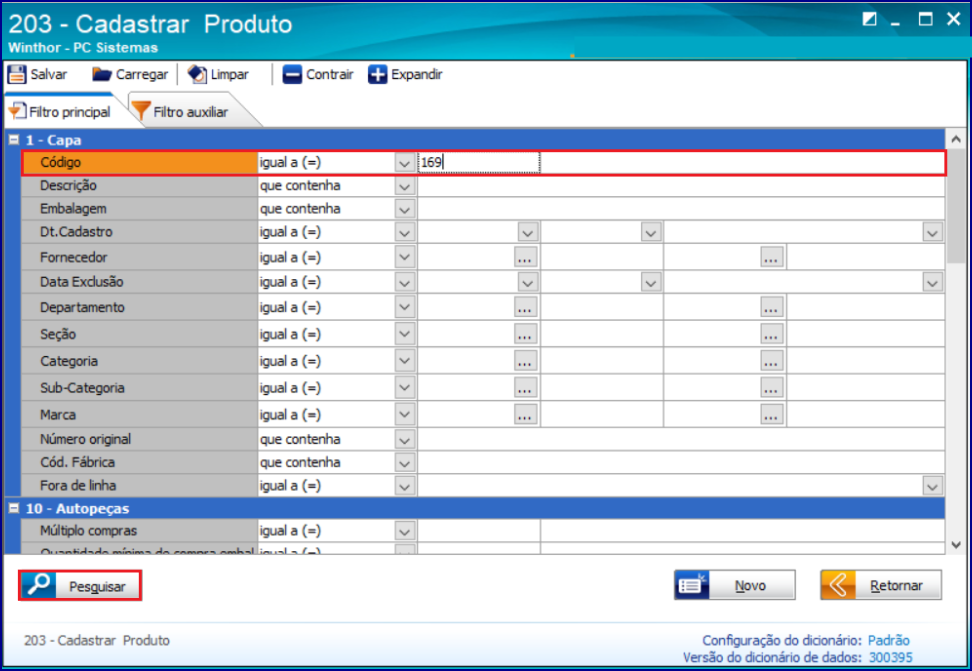
Task: Click the Limpar eraser icon
Action: tap(197, 74)
